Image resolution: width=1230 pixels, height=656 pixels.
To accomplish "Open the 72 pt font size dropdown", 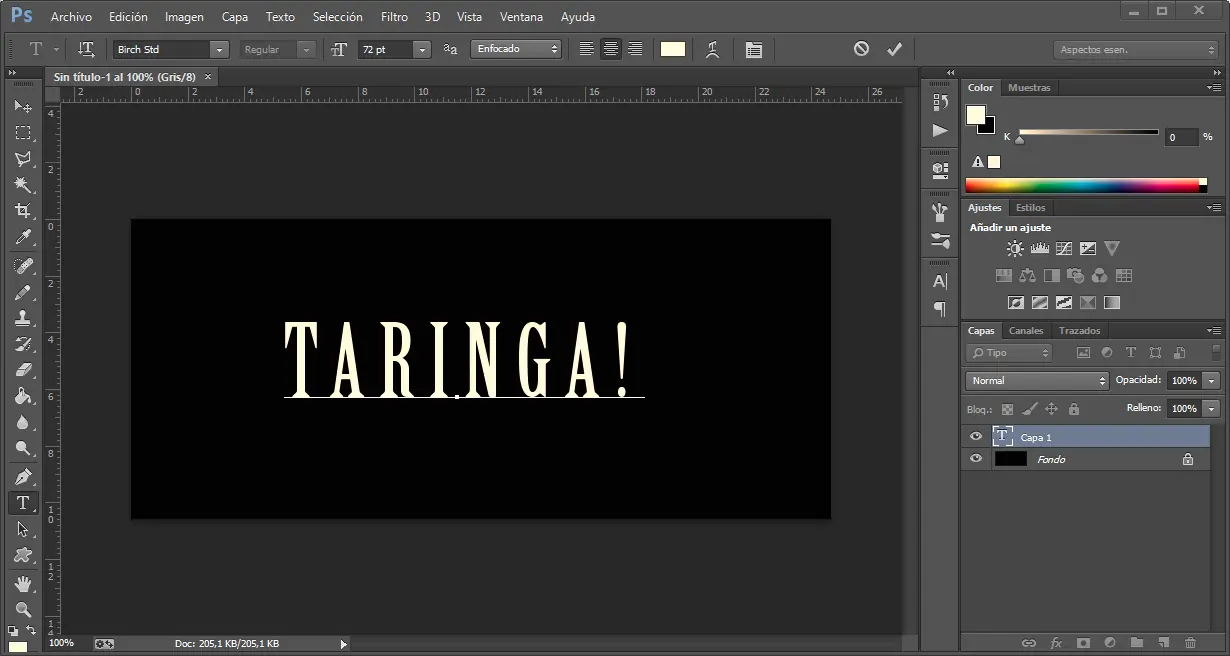I will [x=422, y=49].
